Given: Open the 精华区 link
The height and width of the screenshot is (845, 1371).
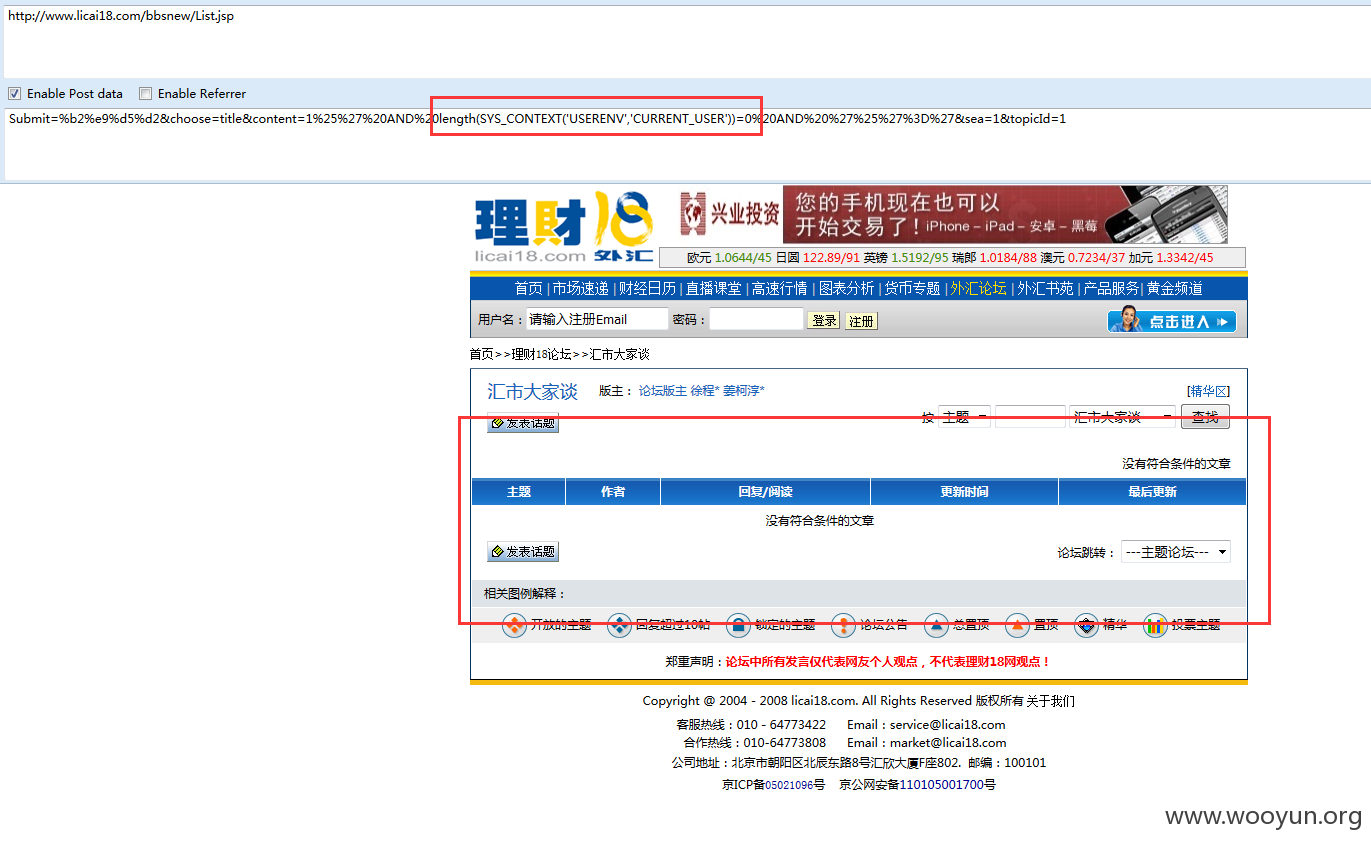Looking at the screenshot, I should (x=1208, y=391).
